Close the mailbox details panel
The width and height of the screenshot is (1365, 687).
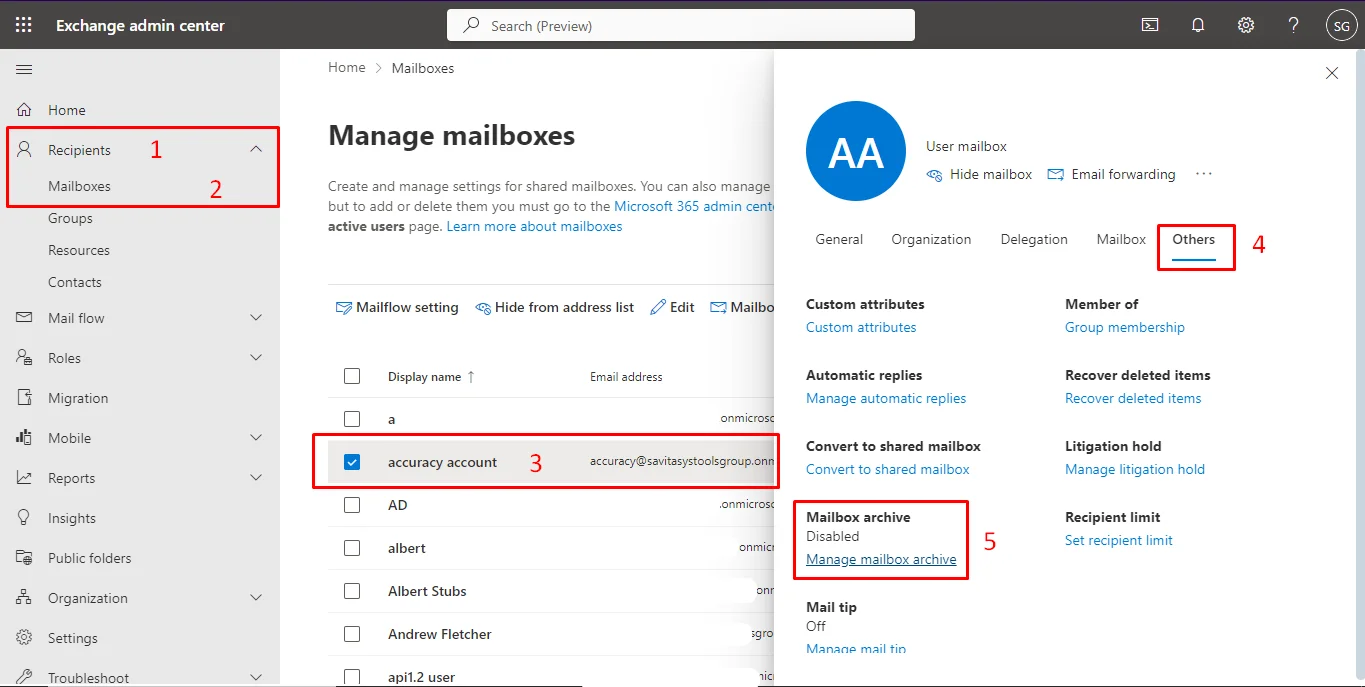1332,73
